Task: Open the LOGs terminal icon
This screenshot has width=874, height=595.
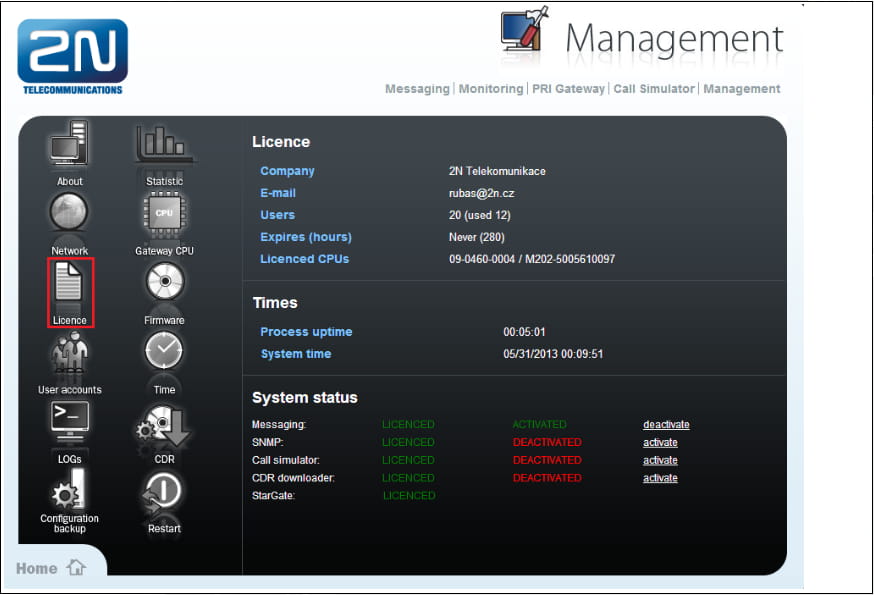Action: point(70,420)
